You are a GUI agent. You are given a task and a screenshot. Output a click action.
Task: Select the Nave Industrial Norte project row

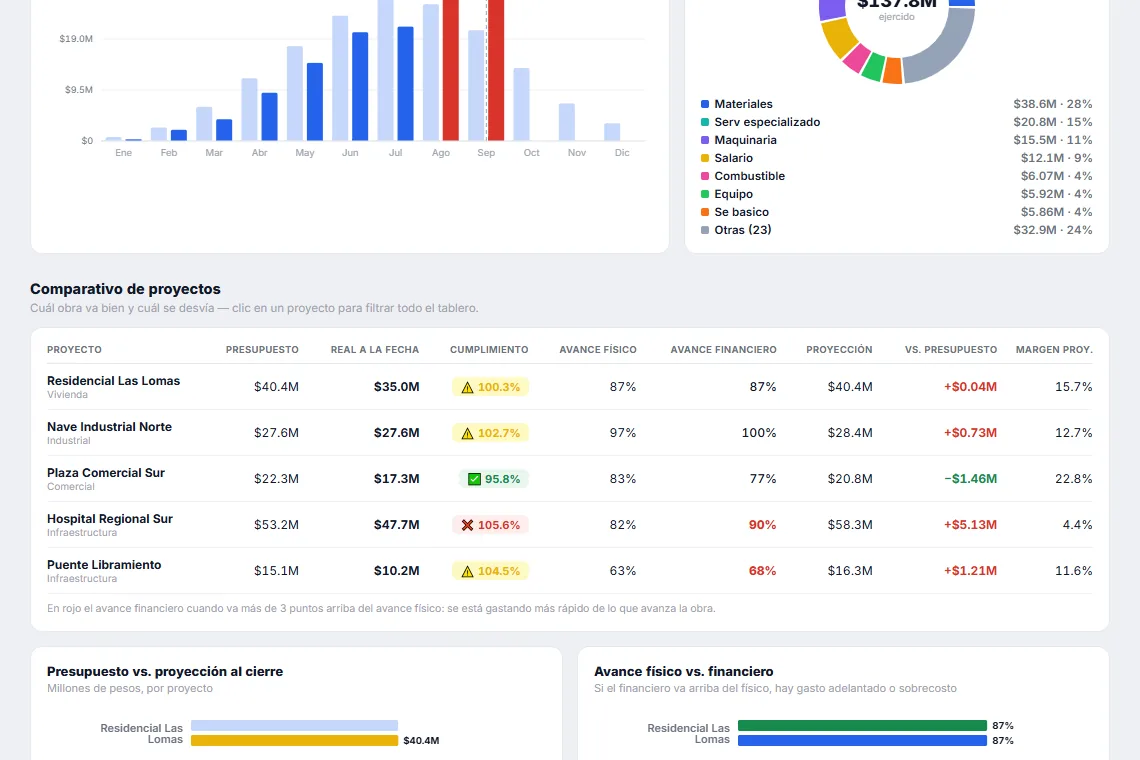[569, 433]
